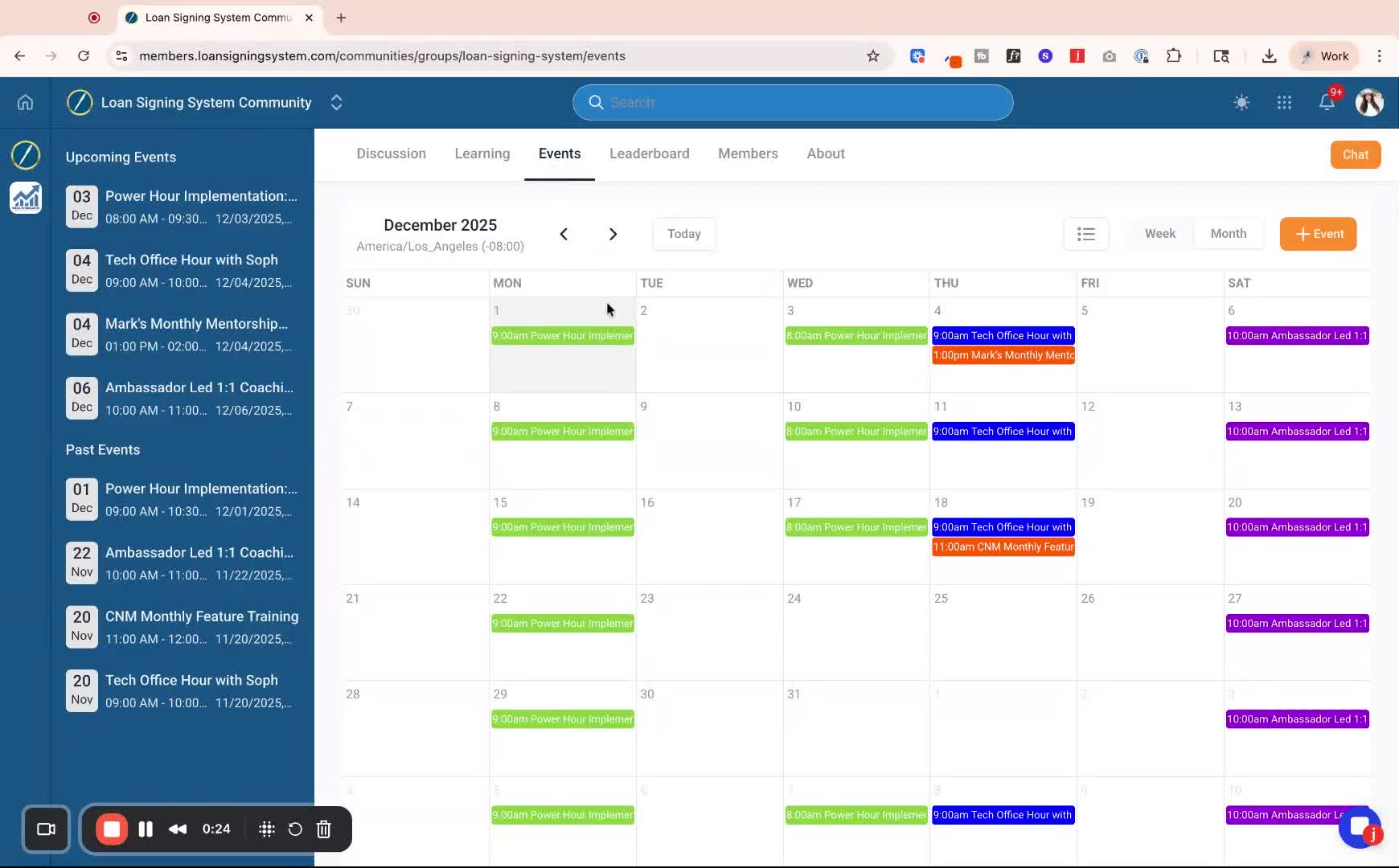Viewport: 1399px width, 868px height.
Task: Open Dec 10 Power Hour calendar event
Action: click(856, 432)
